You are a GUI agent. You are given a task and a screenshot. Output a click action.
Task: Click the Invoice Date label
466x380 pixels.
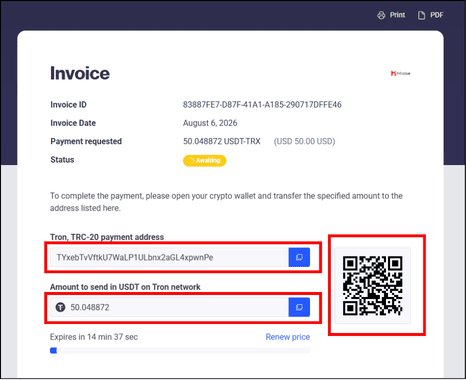pyautogui.click(x=73, y=123)
